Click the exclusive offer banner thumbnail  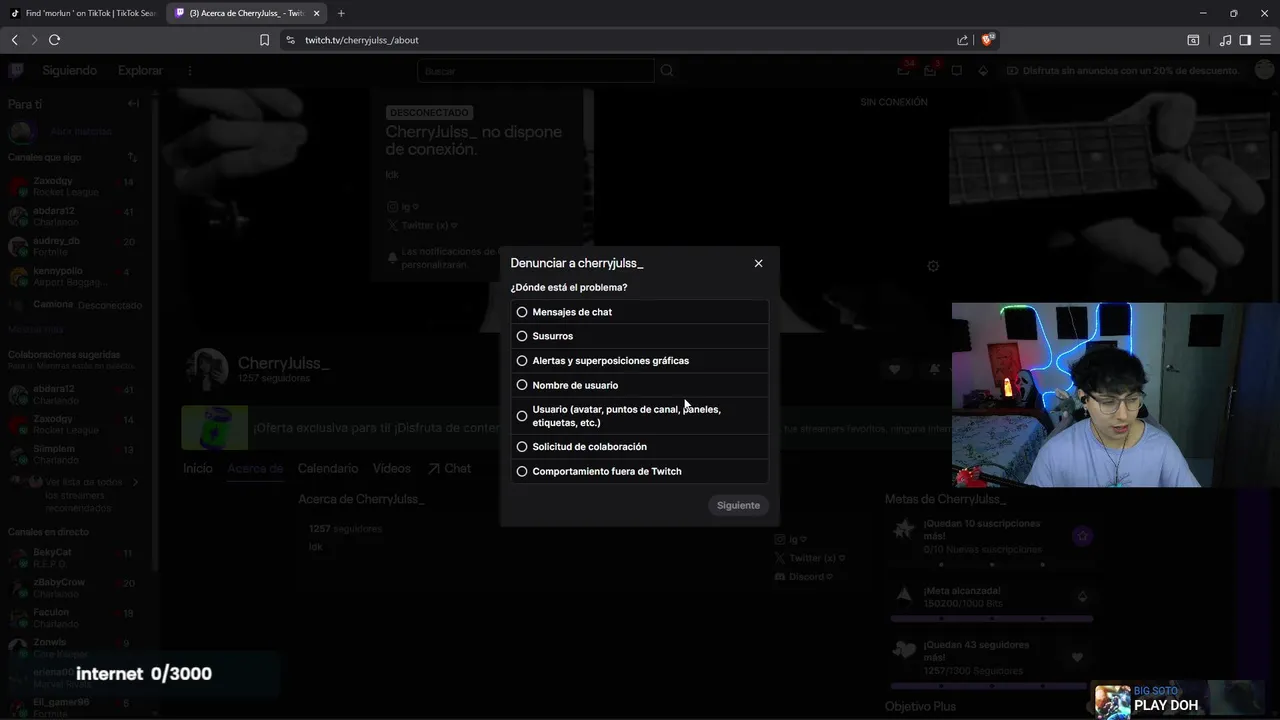215,428
